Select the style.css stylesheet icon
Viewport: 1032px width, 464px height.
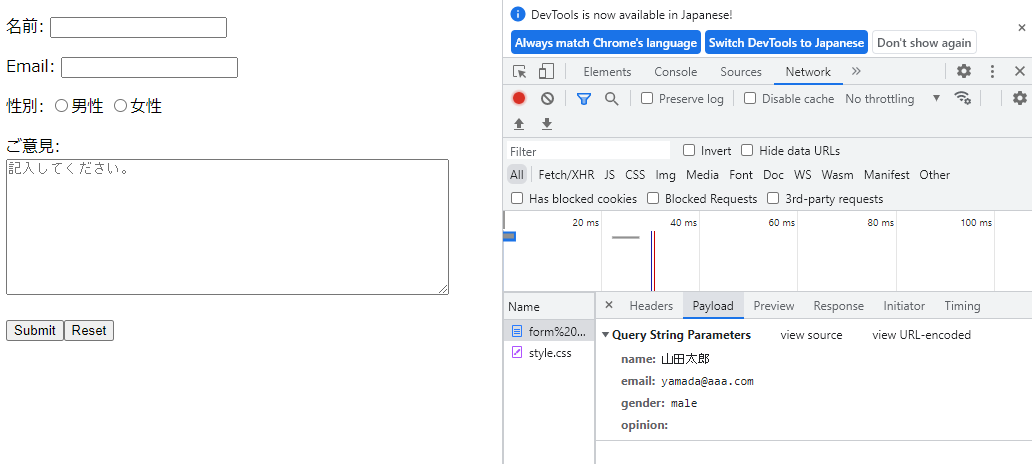(x=517, y=353)
